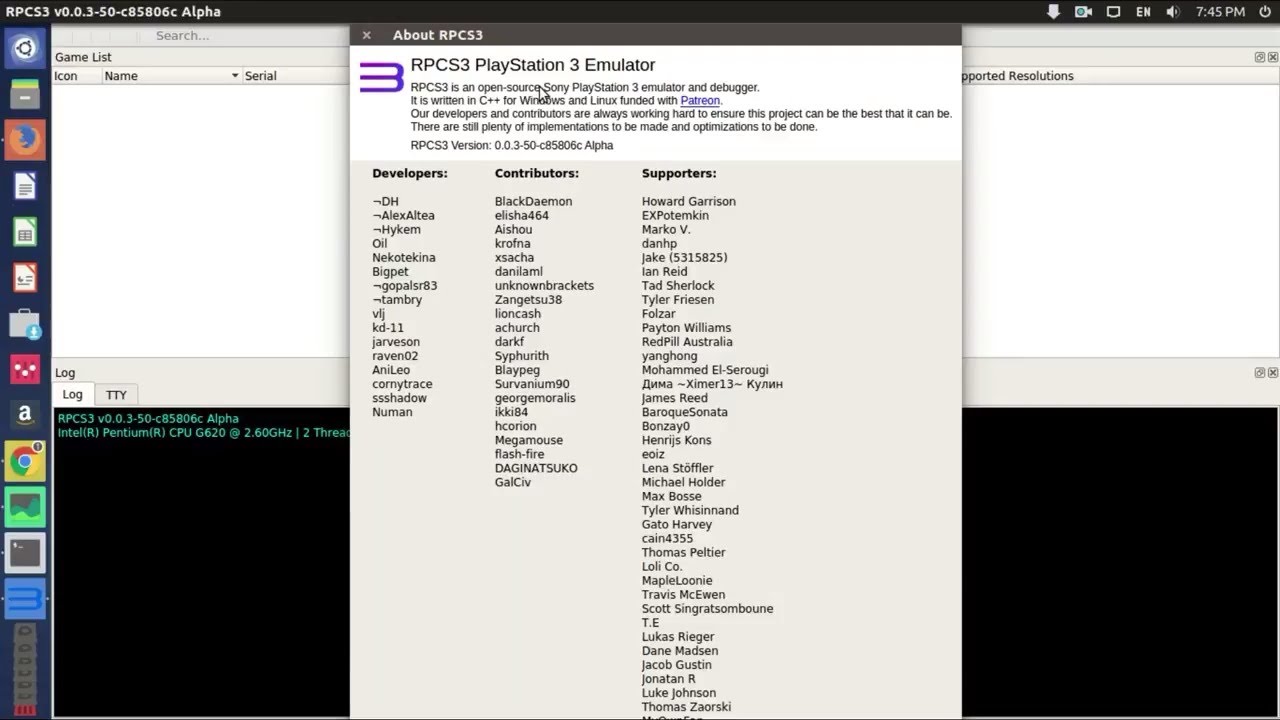Click the Developers heading
1280x720 pixels.
pos(410,174)
